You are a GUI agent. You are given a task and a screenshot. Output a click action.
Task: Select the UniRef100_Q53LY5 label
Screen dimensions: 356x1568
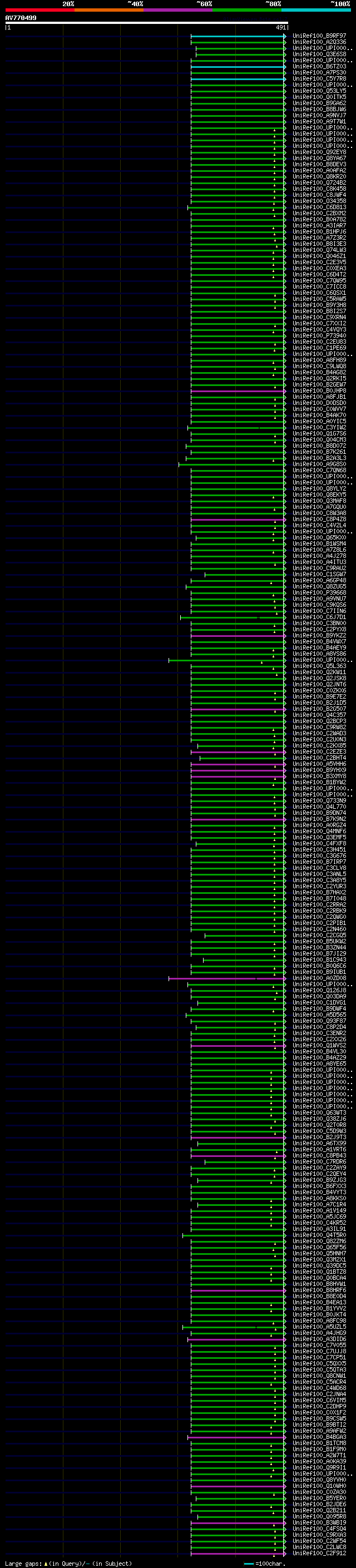pyautogui.click(x=319, y=91)
